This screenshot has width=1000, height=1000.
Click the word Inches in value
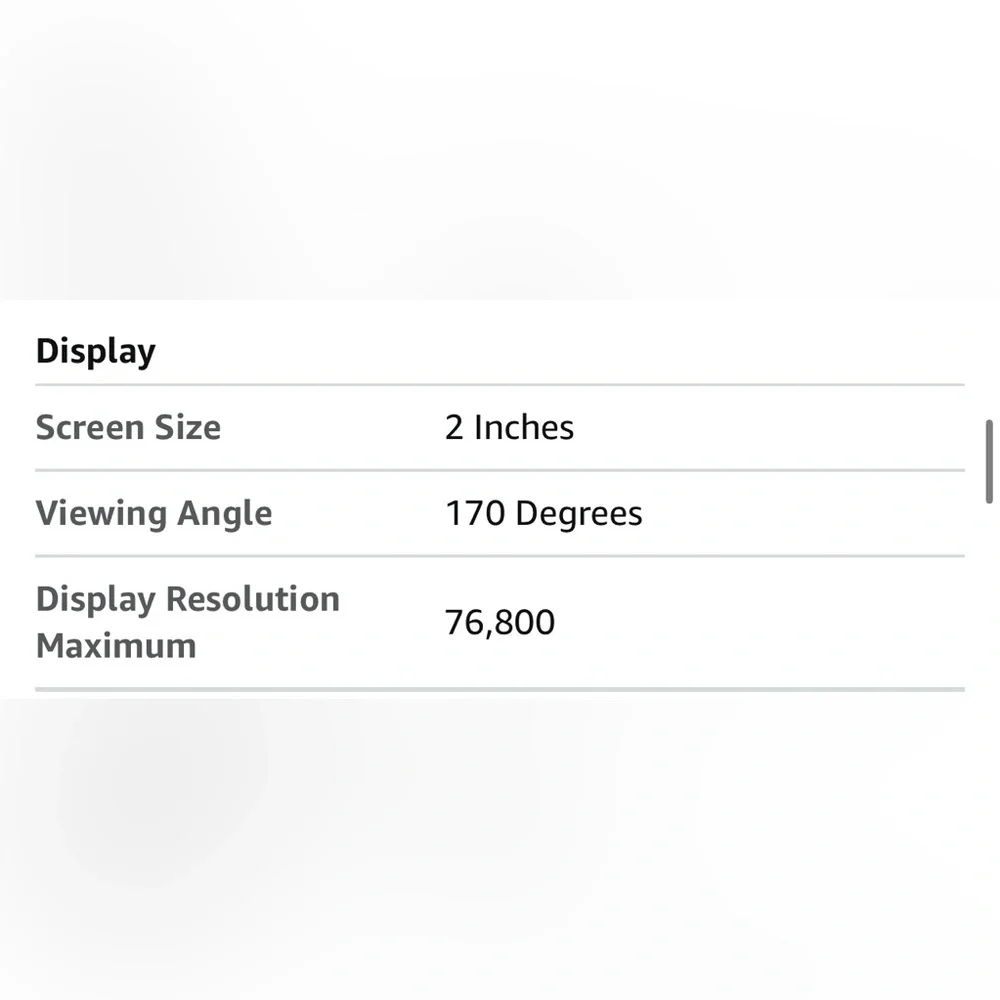click(x=524, y=427)
